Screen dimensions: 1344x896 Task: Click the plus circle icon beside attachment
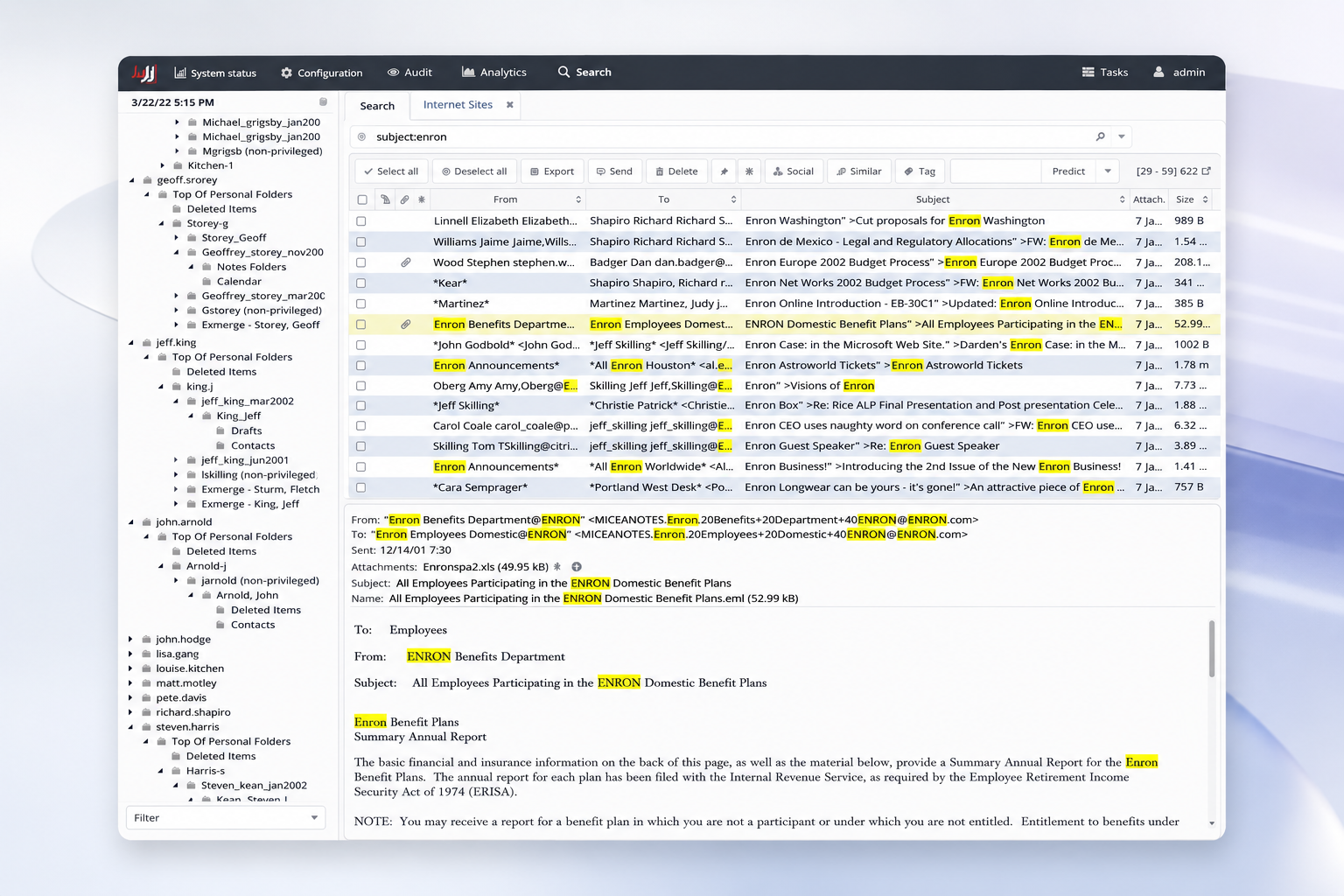point(577,567)
